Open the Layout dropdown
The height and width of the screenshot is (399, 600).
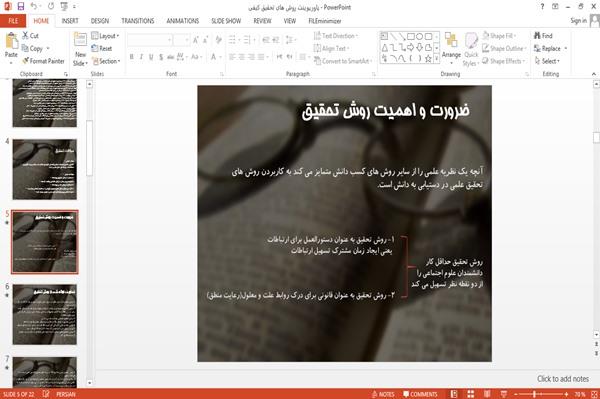point(105,36)
